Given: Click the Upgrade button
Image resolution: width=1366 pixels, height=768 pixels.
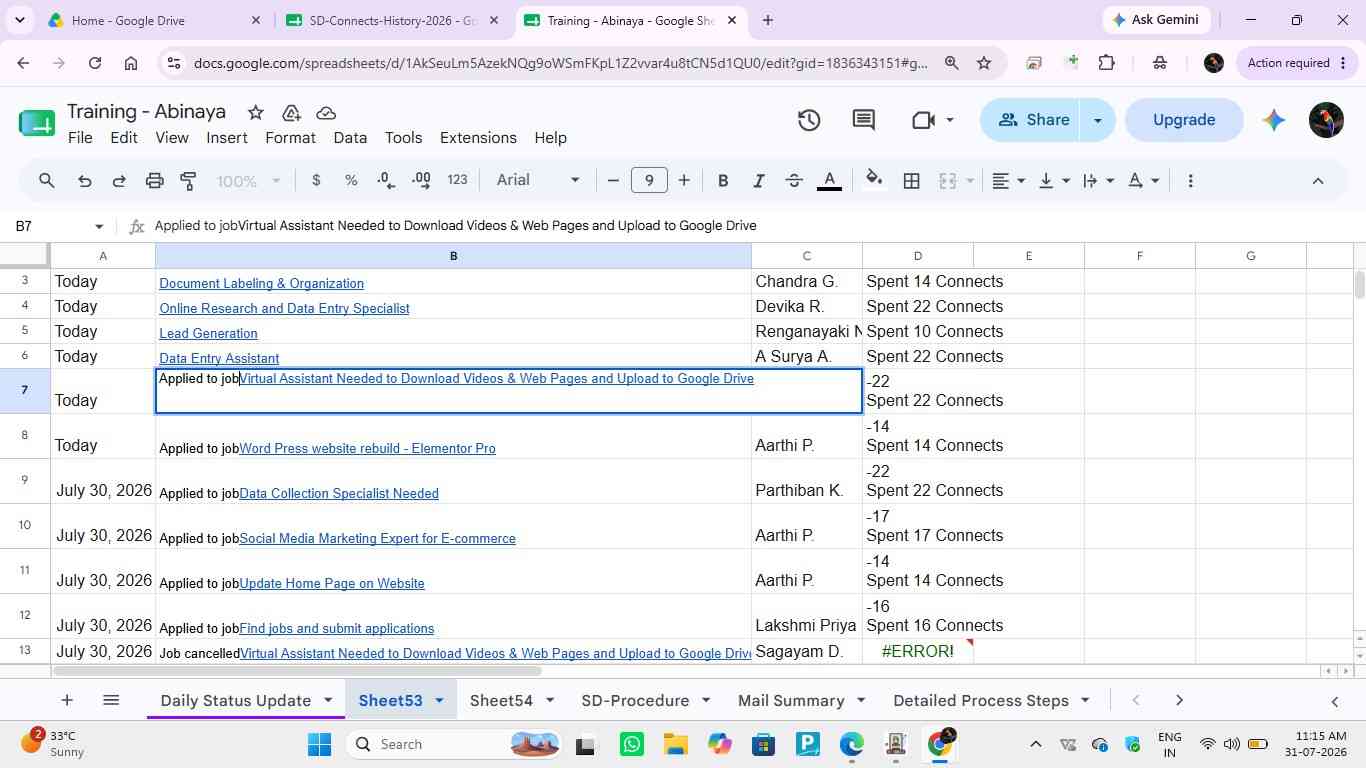Looking at the screenshot, I should (x=1184, y=120).
